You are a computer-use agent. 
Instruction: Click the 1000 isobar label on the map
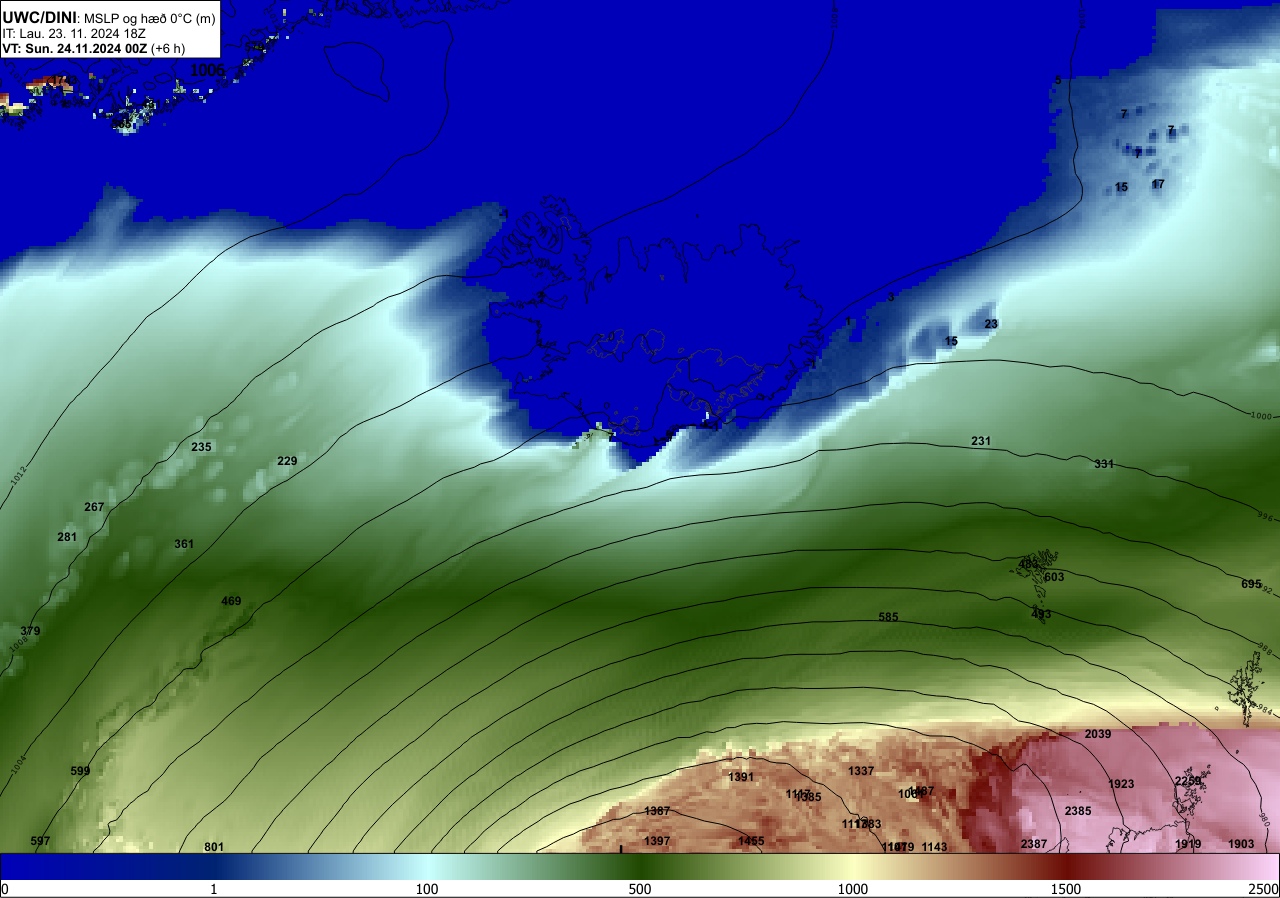click(1261, 415)
